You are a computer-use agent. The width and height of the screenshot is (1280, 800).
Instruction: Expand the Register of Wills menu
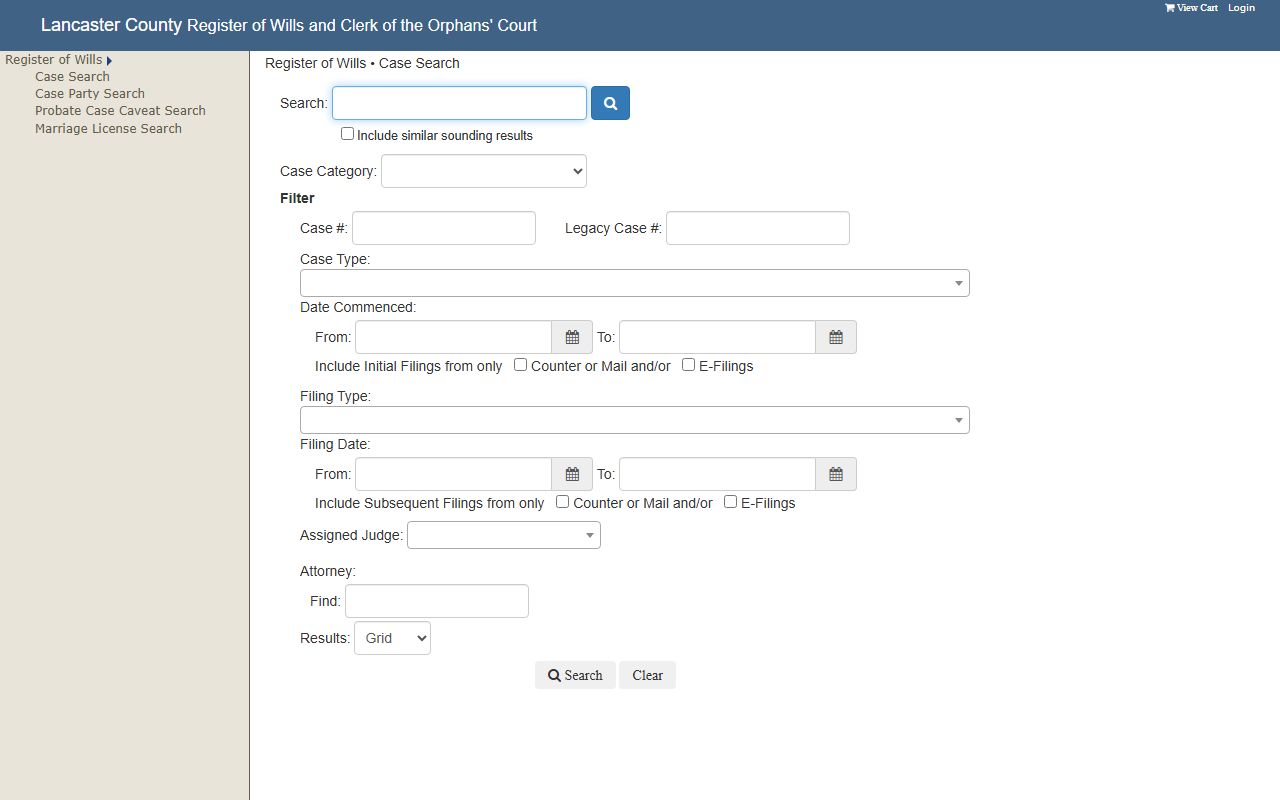click(x=58, y=60)
